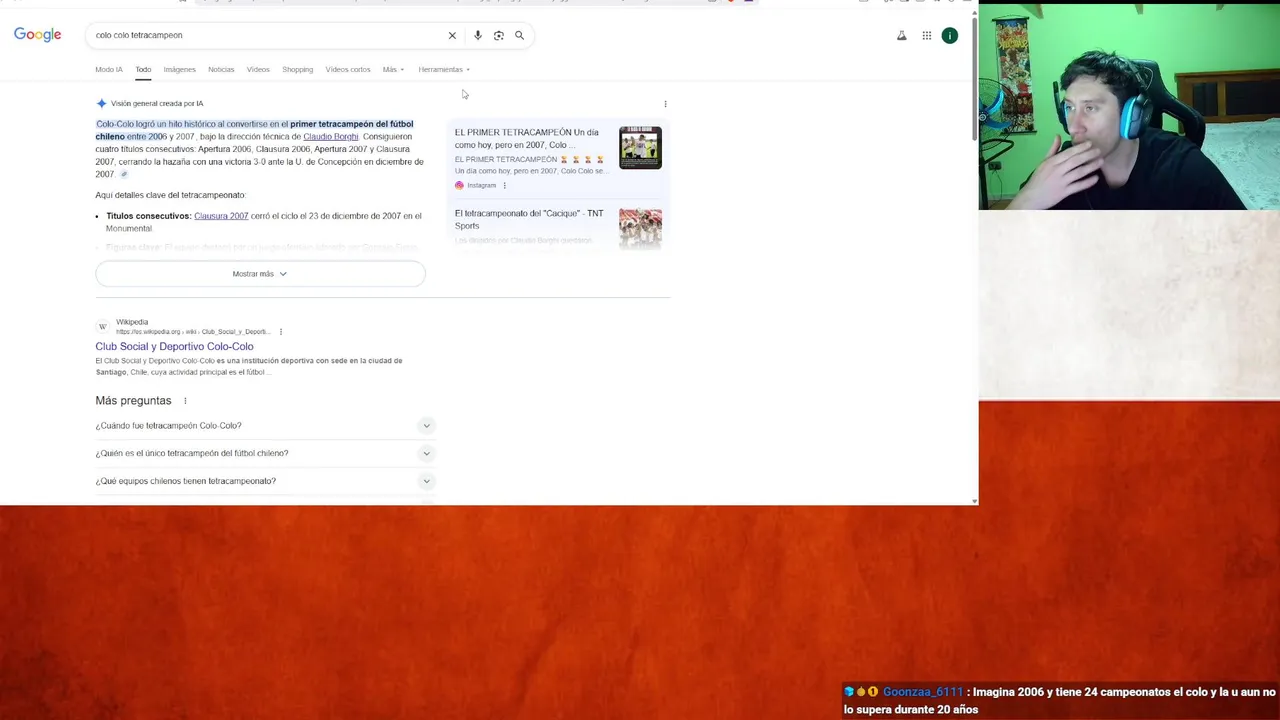
Task: Open Más preguntas options dots
Action: [185, 401]
